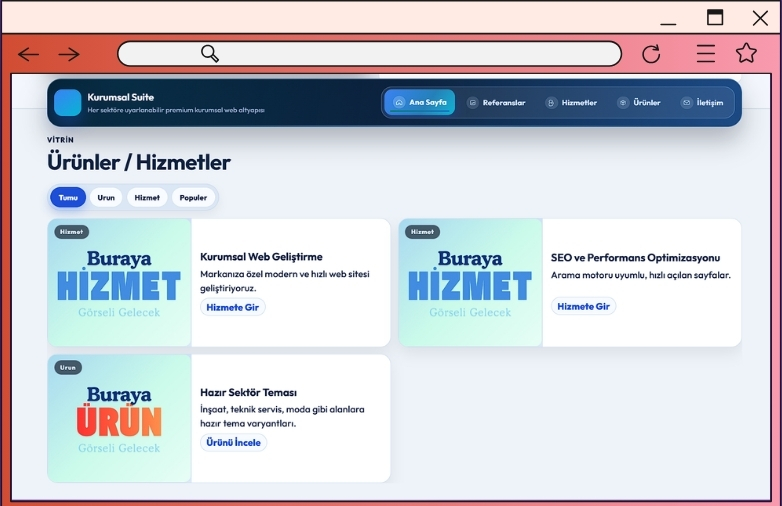Viewport: 782px width, 506px height.
Task: Select the Tumu filter pill
Action: click(68, 198)
